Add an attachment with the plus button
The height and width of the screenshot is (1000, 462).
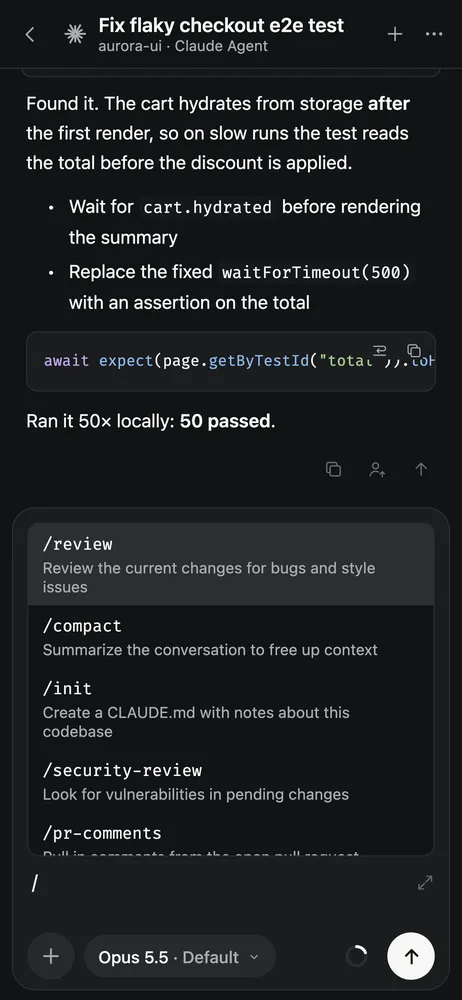pos(50,957)
